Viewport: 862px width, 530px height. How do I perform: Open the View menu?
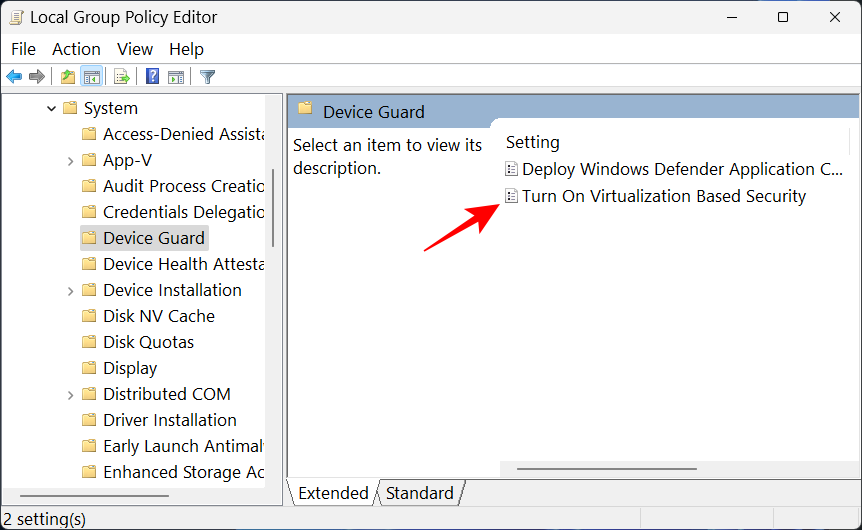(135, 49)
